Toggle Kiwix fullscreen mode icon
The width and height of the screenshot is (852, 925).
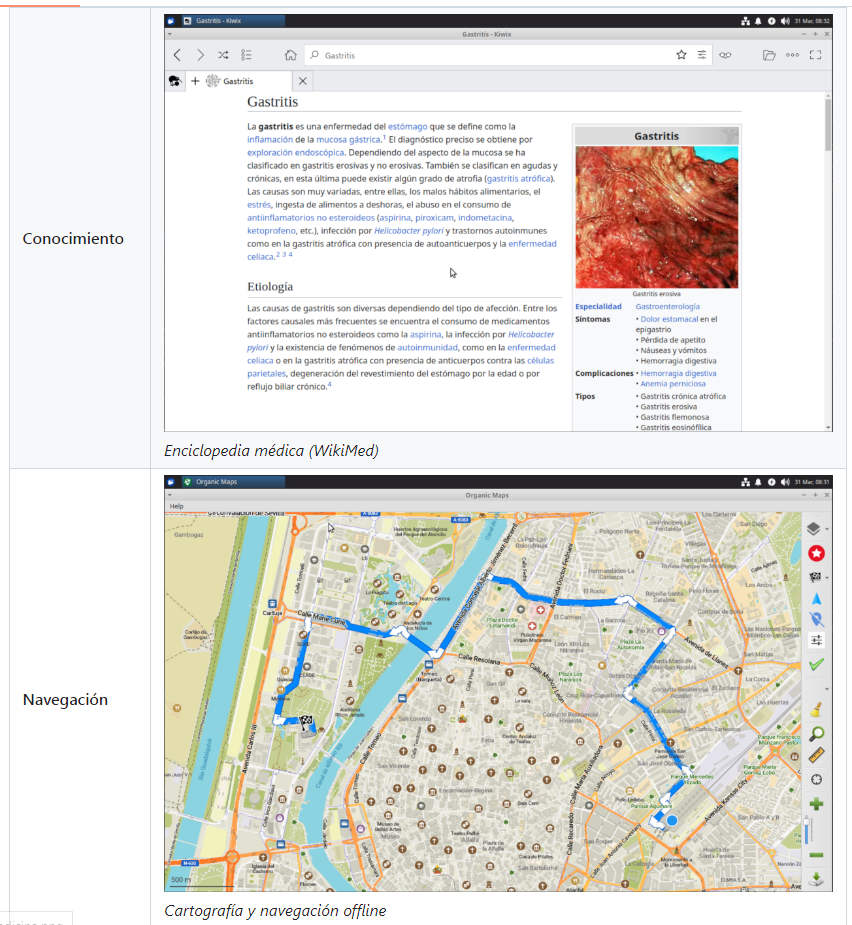point(816,56)
